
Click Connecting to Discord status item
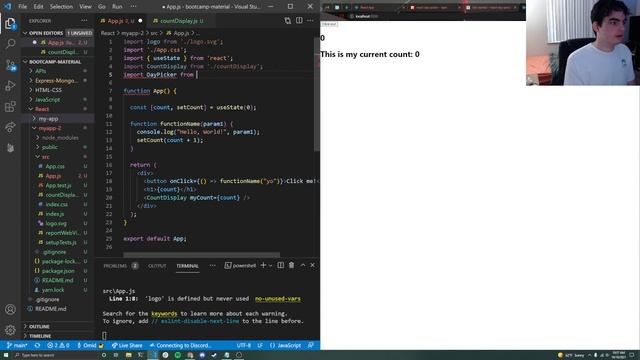point(180,345)
